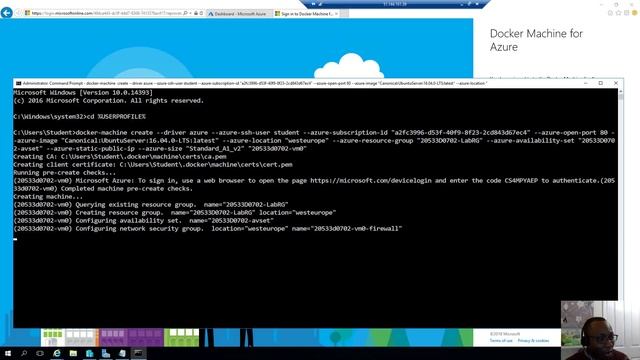Focus the browser address bar URL

point(106,13)
